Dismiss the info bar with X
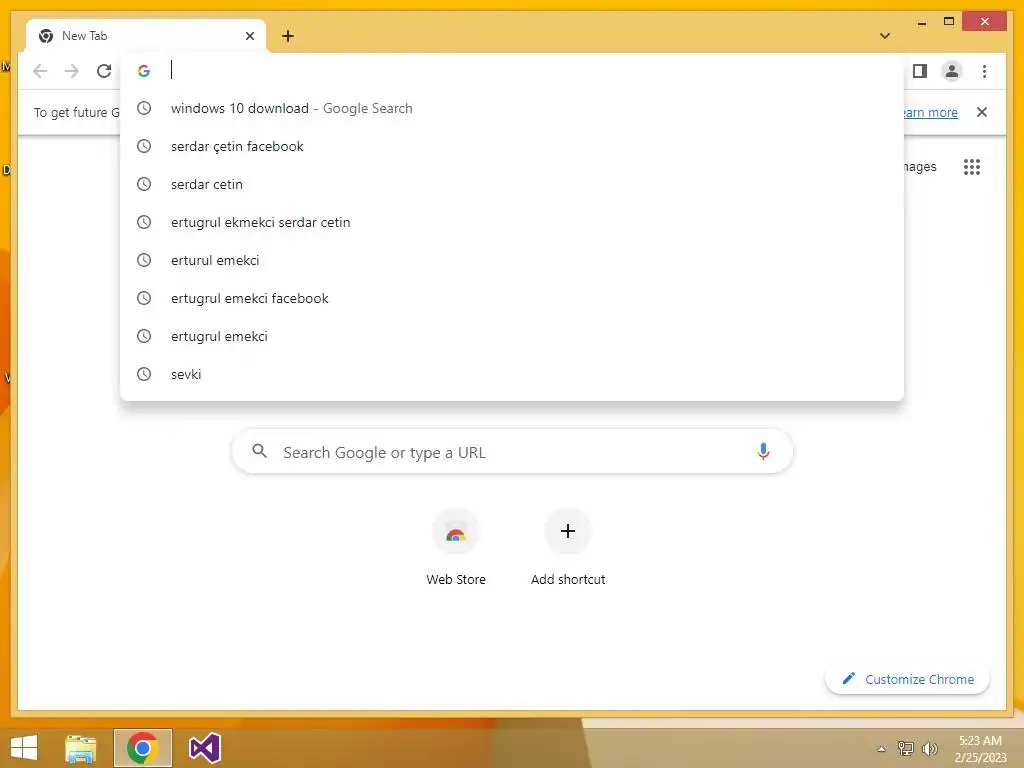The image size is (1024, 768). (x=982, y=112)
